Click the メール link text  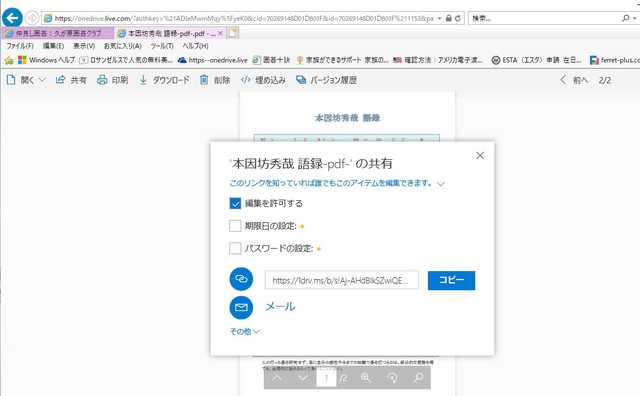point(280,307)
